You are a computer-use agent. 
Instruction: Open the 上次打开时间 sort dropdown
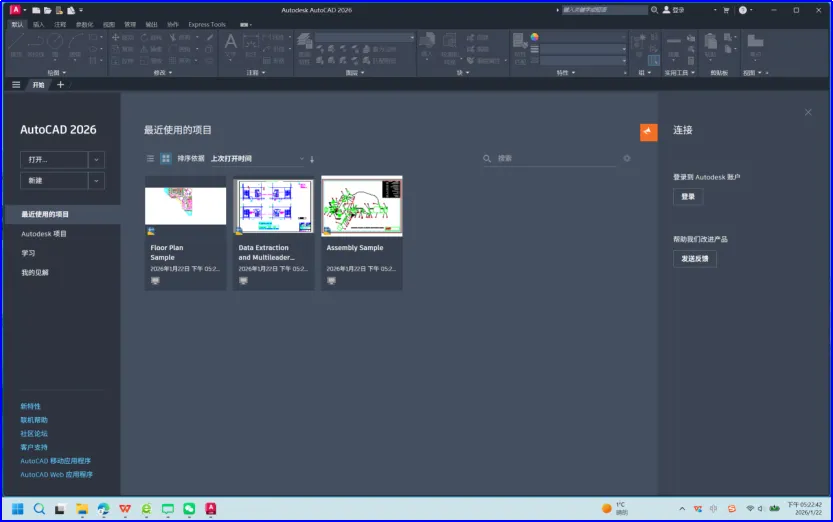pyautogui.click(x=258, y=159)
